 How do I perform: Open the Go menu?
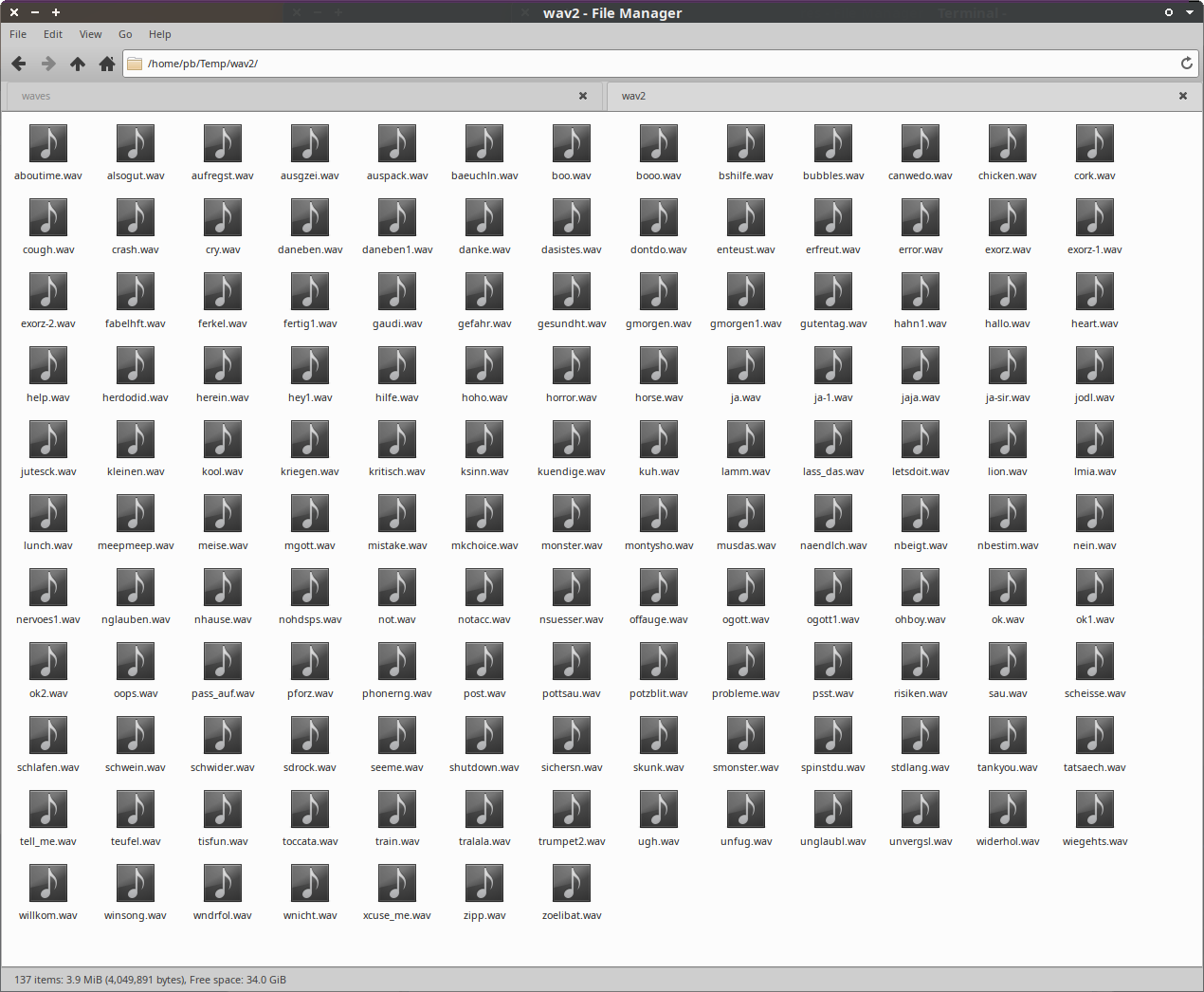[125, 34]
